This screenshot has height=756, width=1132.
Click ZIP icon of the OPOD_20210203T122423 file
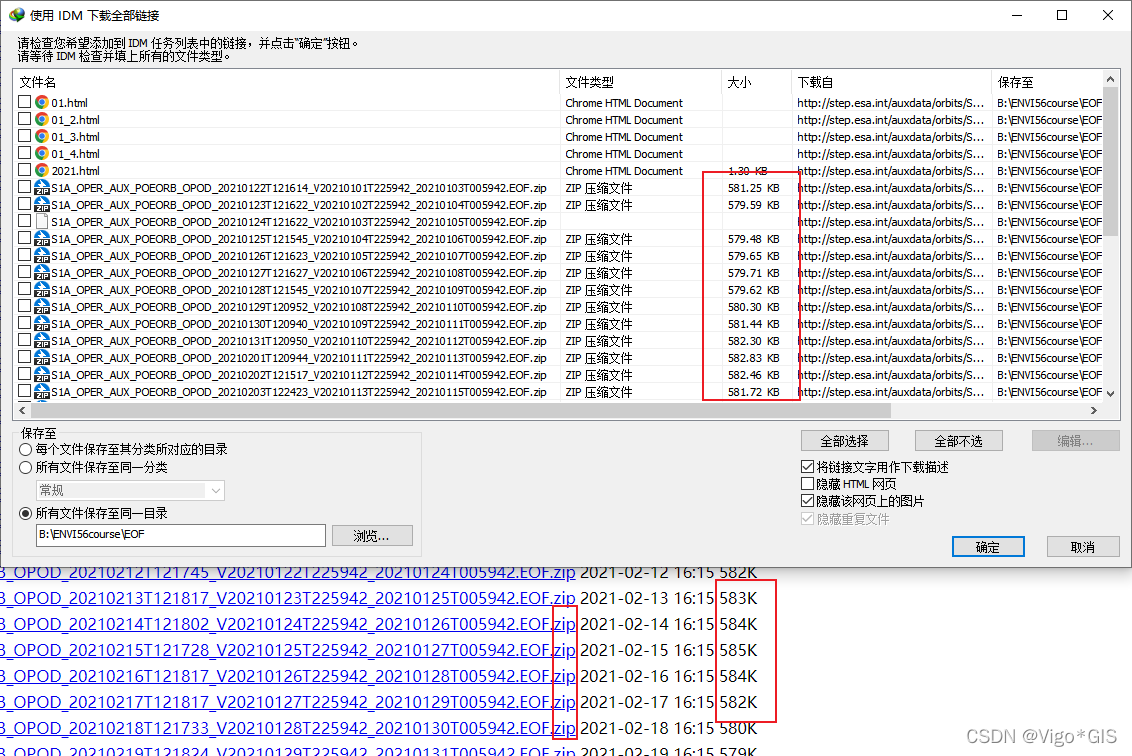[x=42, y=391]
